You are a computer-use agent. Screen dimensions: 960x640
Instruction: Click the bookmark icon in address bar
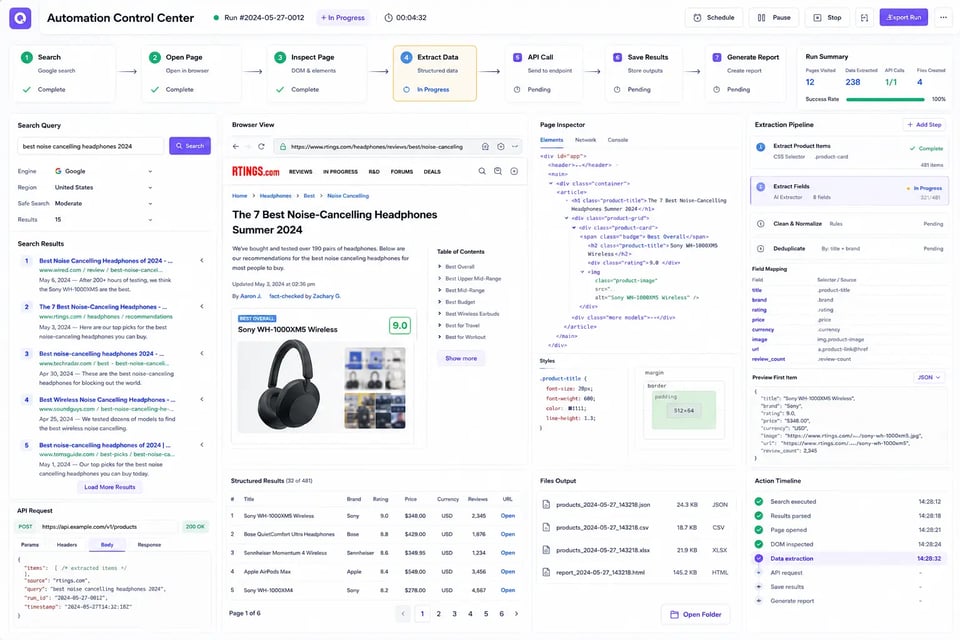coord(485,147)
